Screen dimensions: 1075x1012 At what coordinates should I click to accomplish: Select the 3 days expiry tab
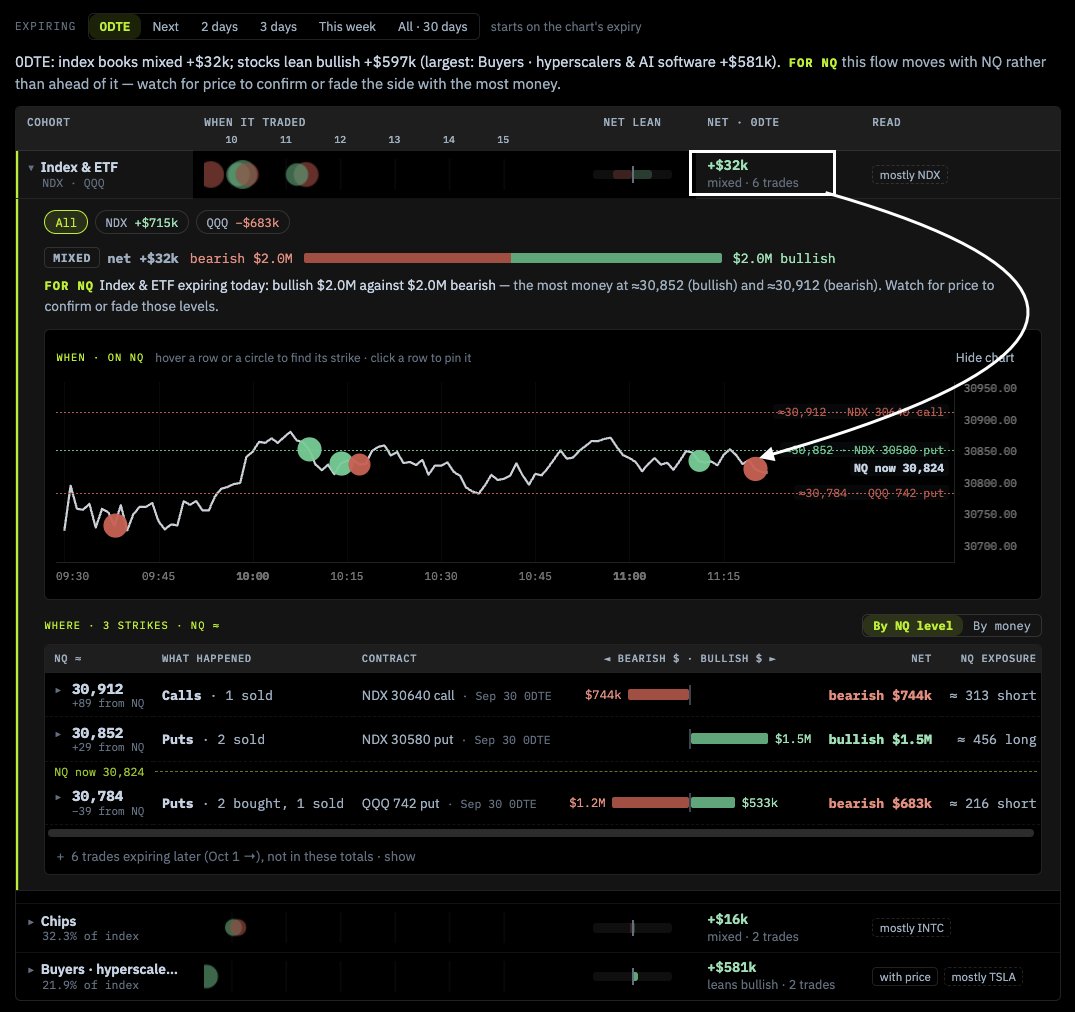coord(278,27)
